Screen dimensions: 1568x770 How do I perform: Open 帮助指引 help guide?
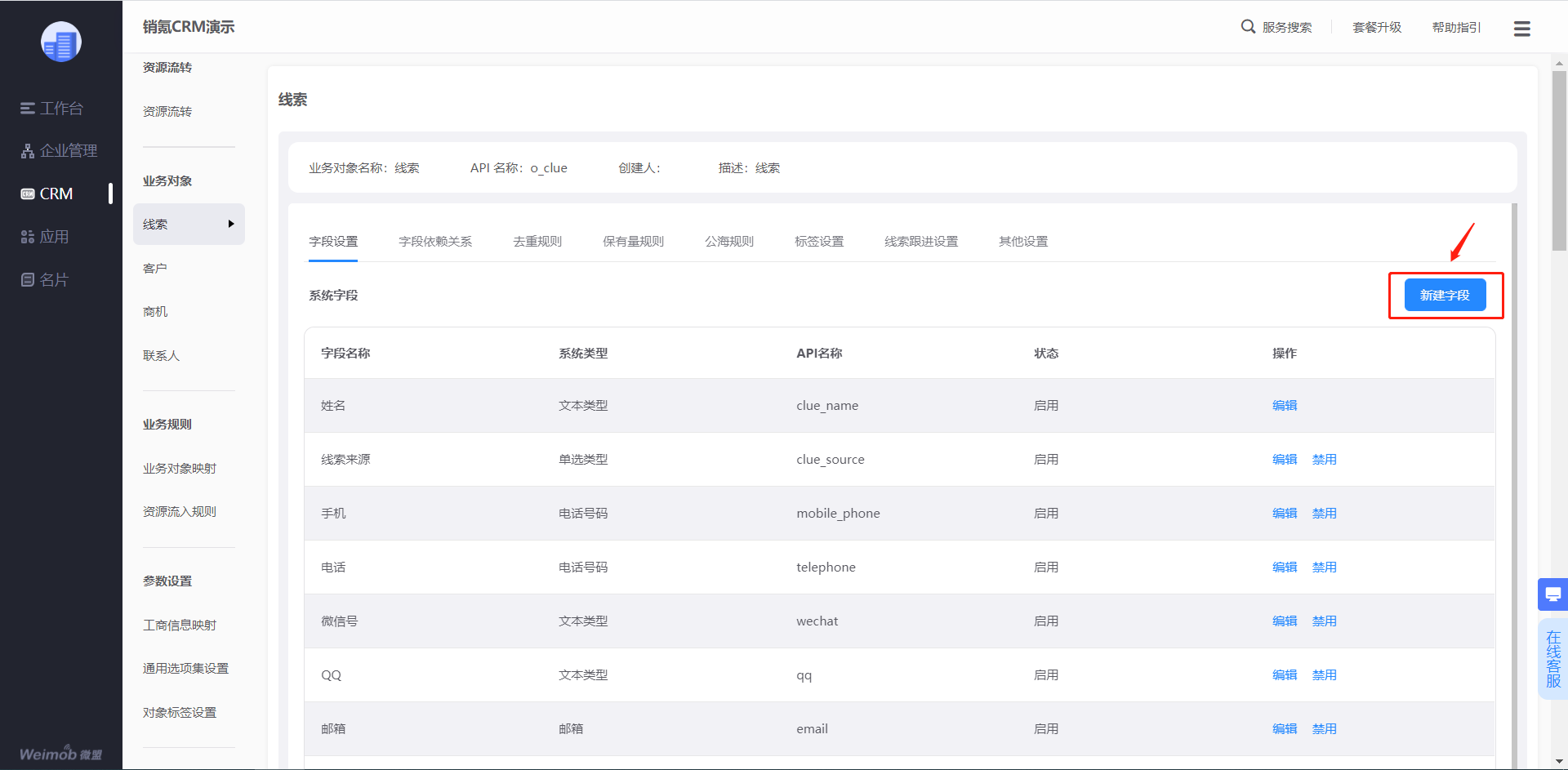(x=1456, y=27)
